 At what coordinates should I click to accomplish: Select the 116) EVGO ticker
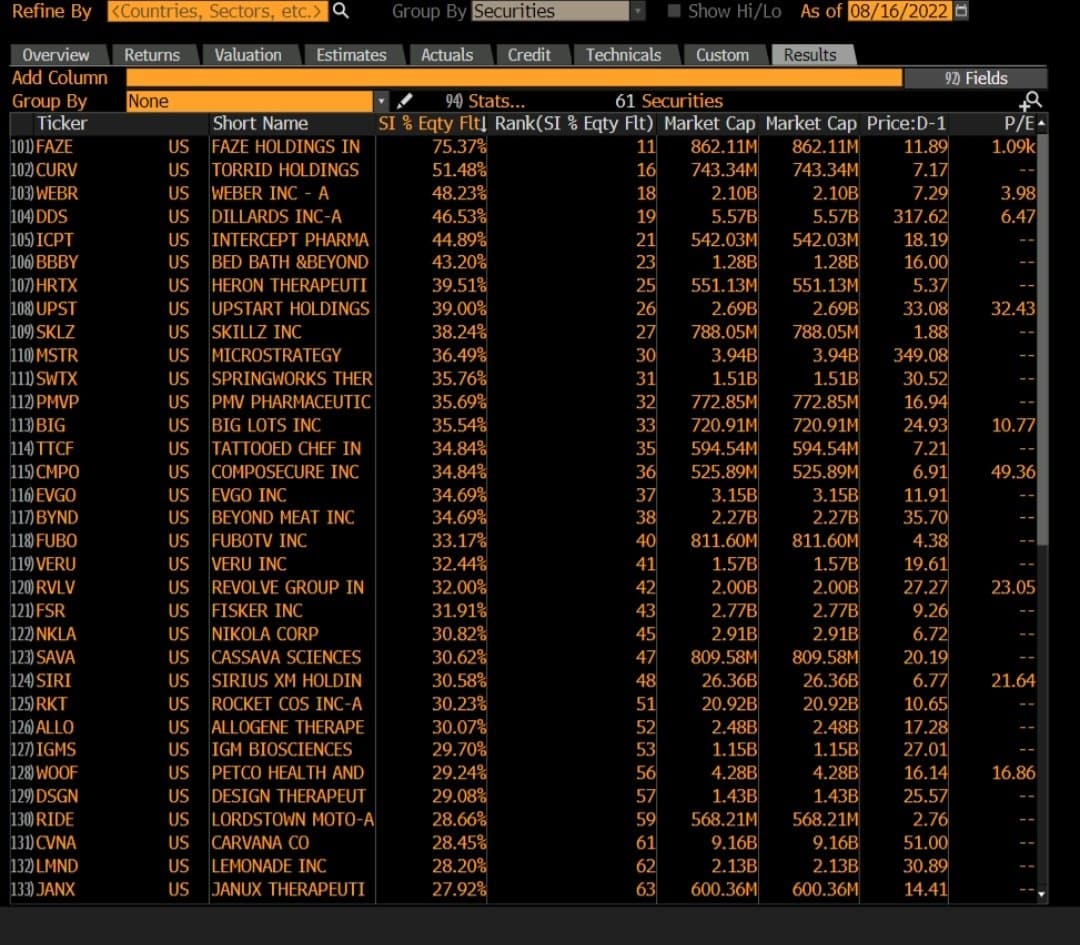point(56,495)
